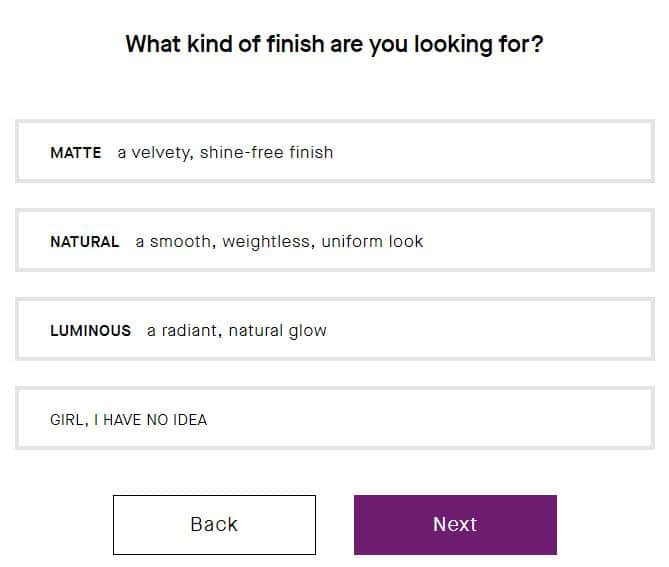Click the bold MATTE label

[76, 153]
